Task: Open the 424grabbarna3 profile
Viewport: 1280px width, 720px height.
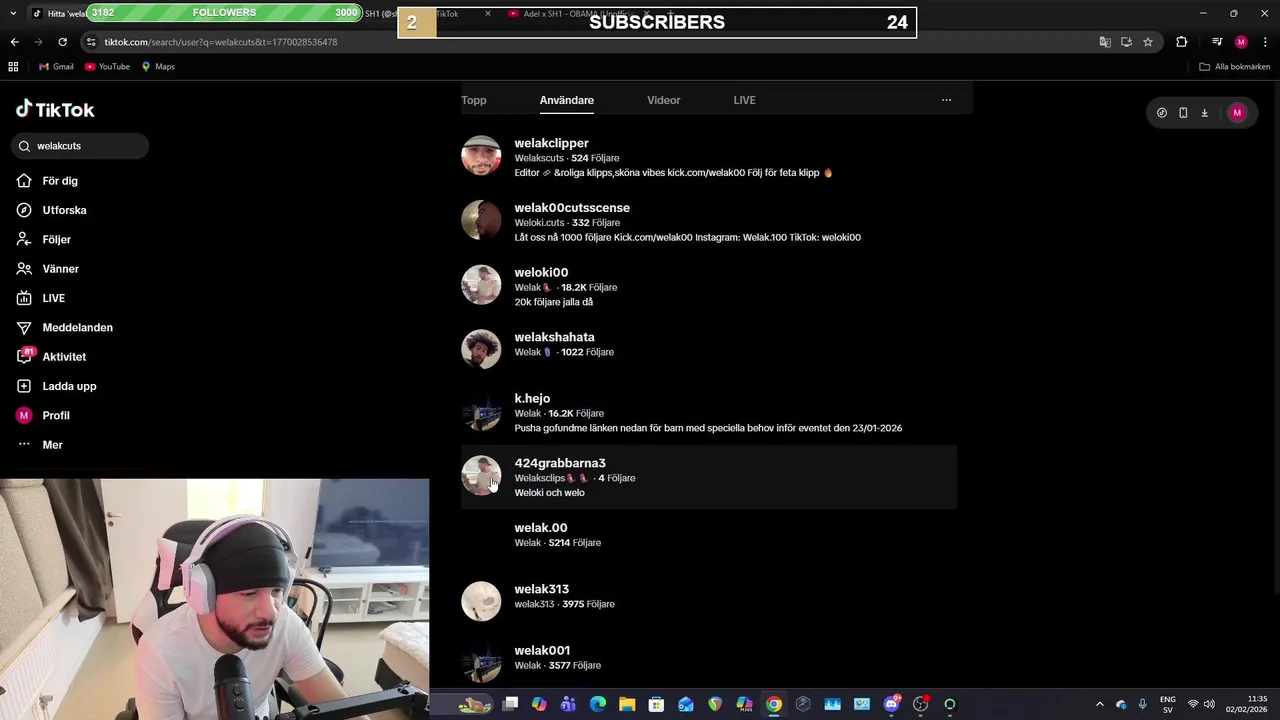Action: click(x=709, y=478)
